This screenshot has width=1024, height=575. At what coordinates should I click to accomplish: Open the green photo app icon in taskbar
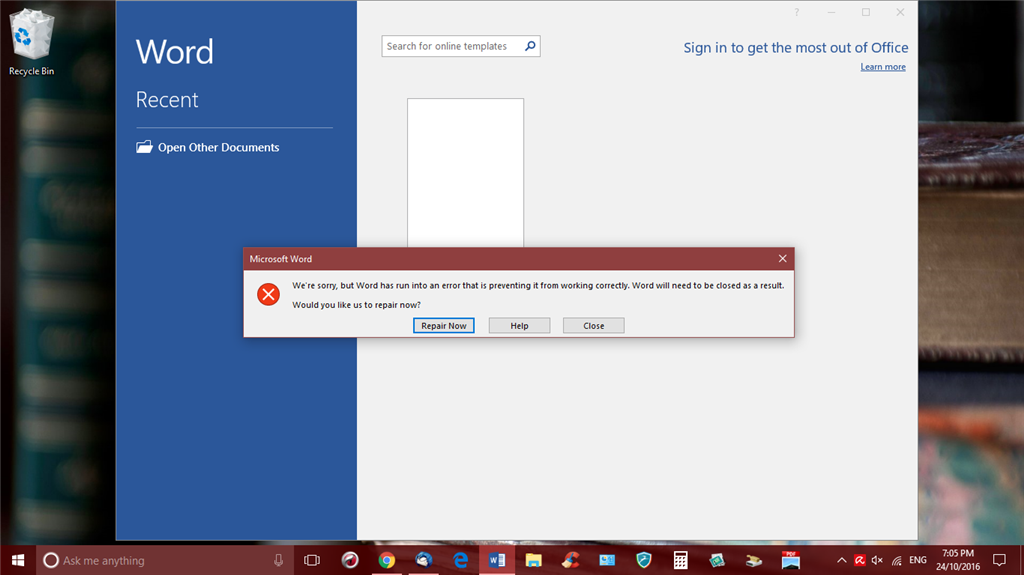pyautogui.click(x=717, y=560)
